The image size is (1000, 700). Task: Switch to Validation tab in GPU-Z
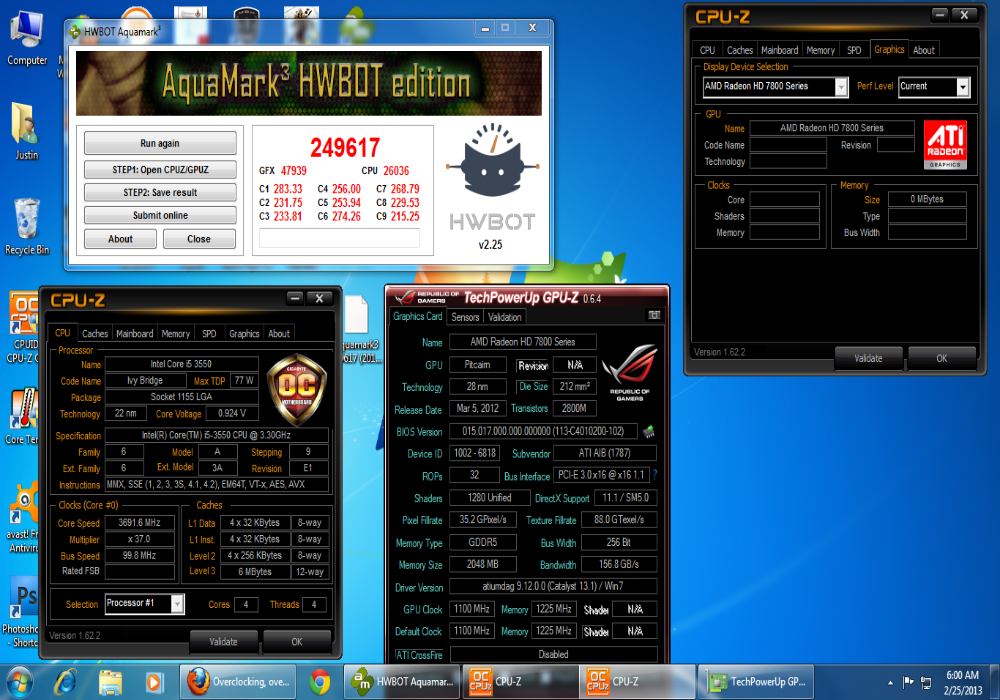click(504, 317)
